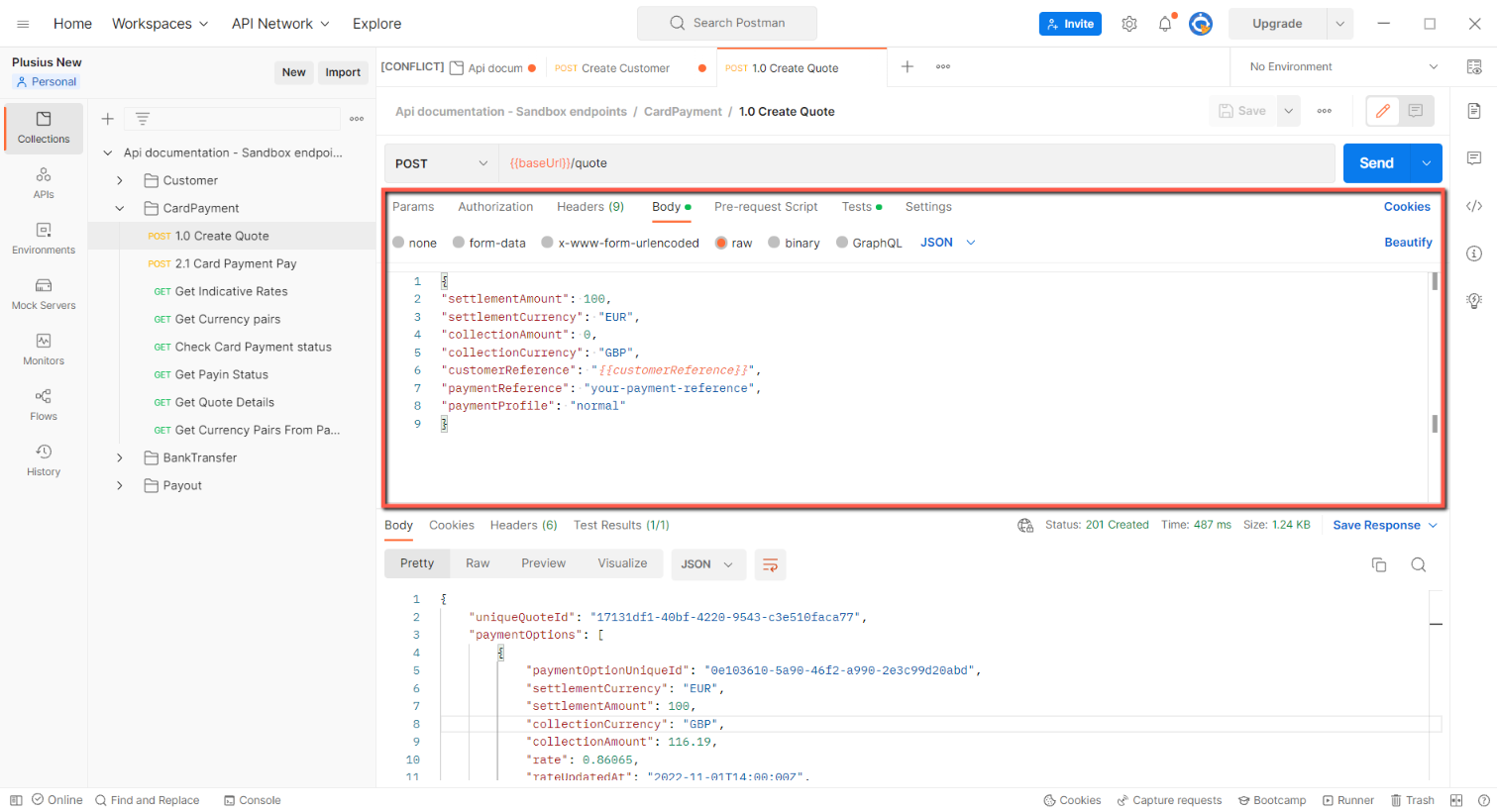Open the settings gear icon
Image resolution: width=1497 pixels, height=812 pixels.
point(1129,24)
